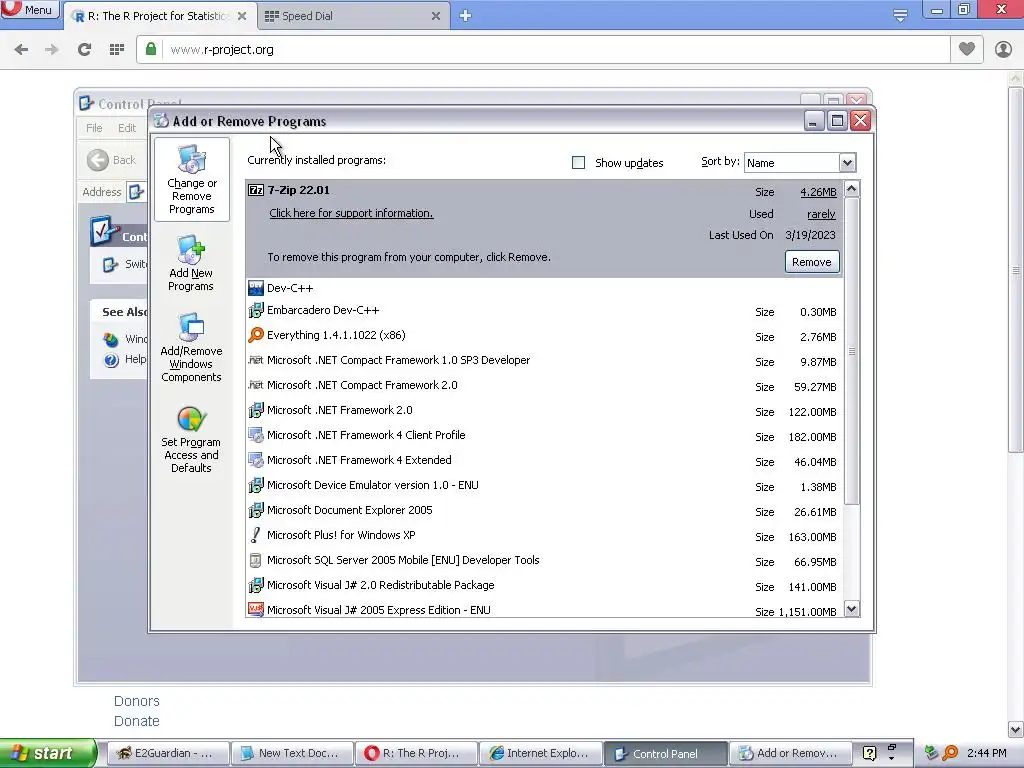The image size is (1024, 768).
Task: Select the Dev-C++ entry name
Action: coord(290,288)
